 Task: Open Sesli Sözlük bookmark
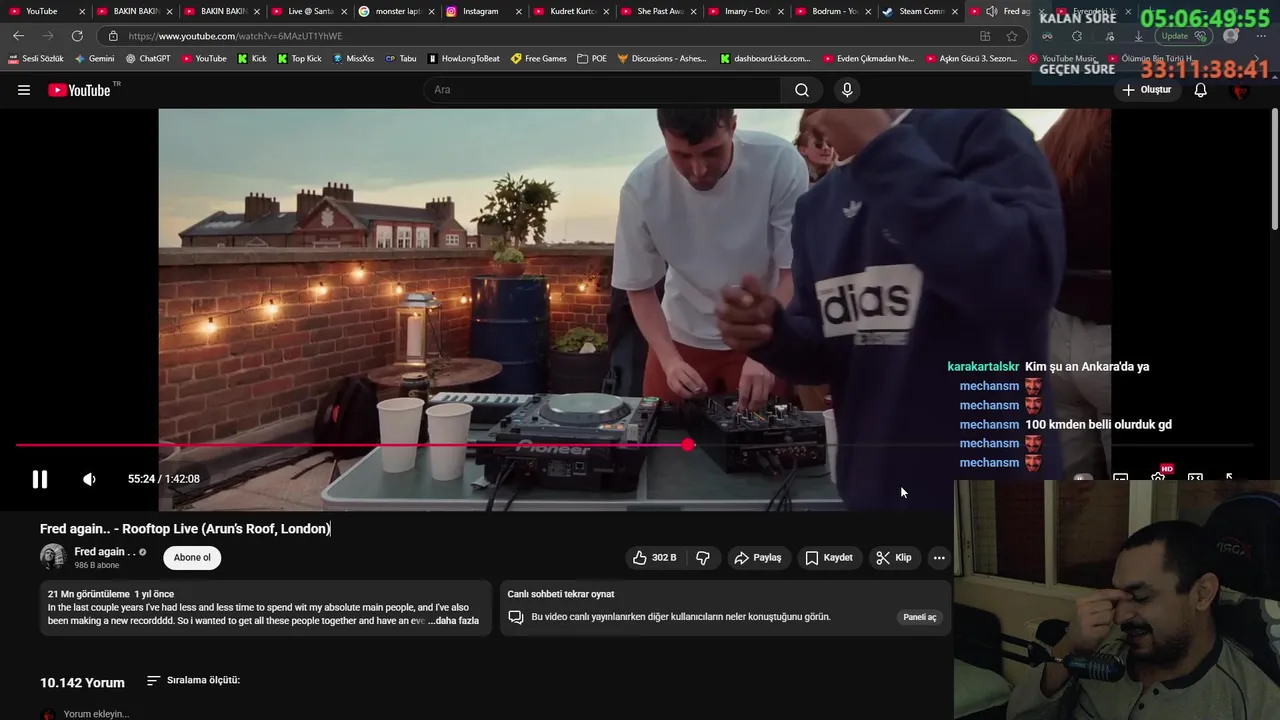(x=36, y=59)
